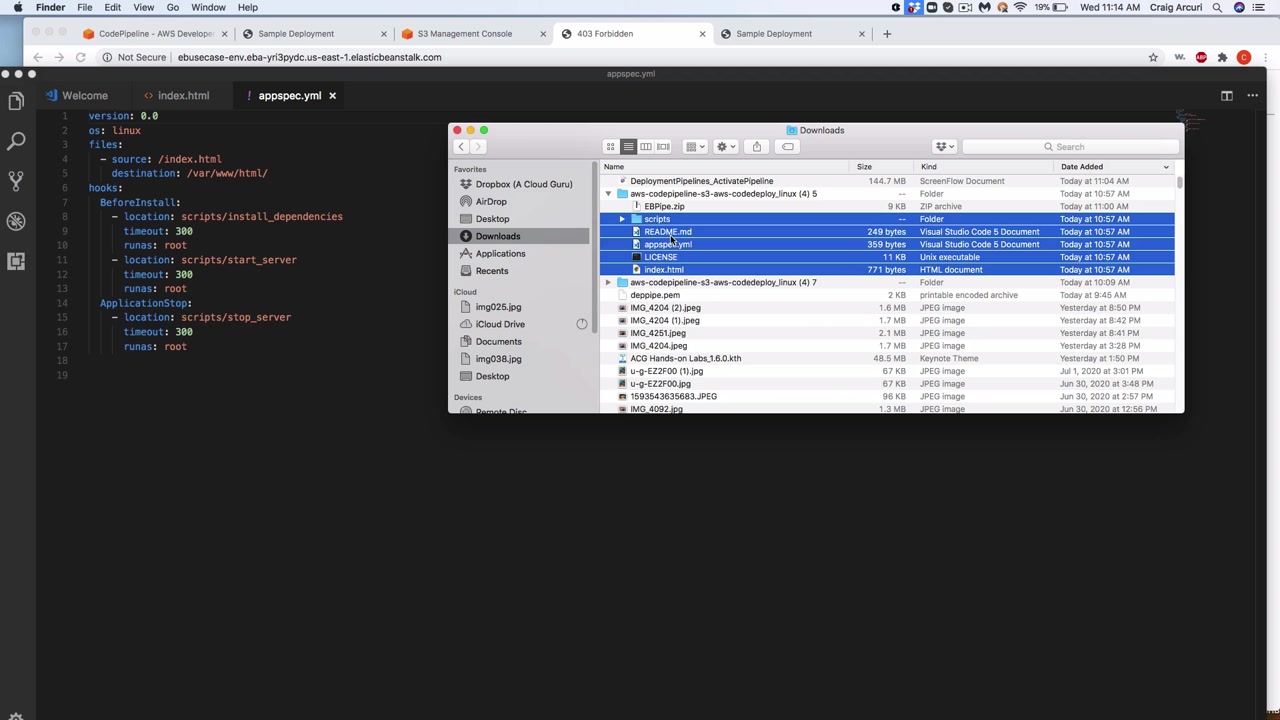Open a new Chrome tab

[886, 34]
